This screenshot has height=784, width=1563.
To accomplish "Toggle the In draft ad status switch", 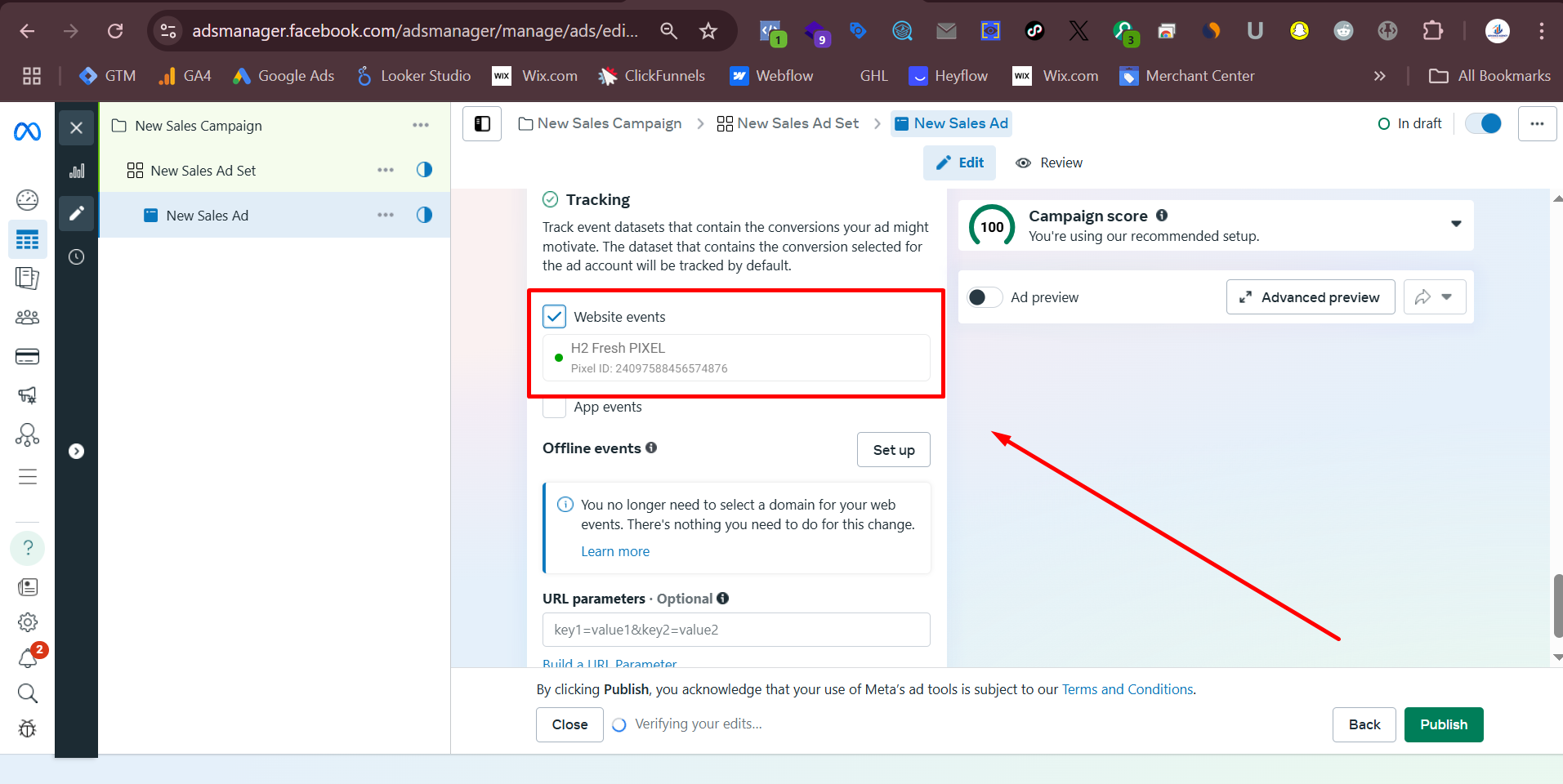I will point(1483,123).
